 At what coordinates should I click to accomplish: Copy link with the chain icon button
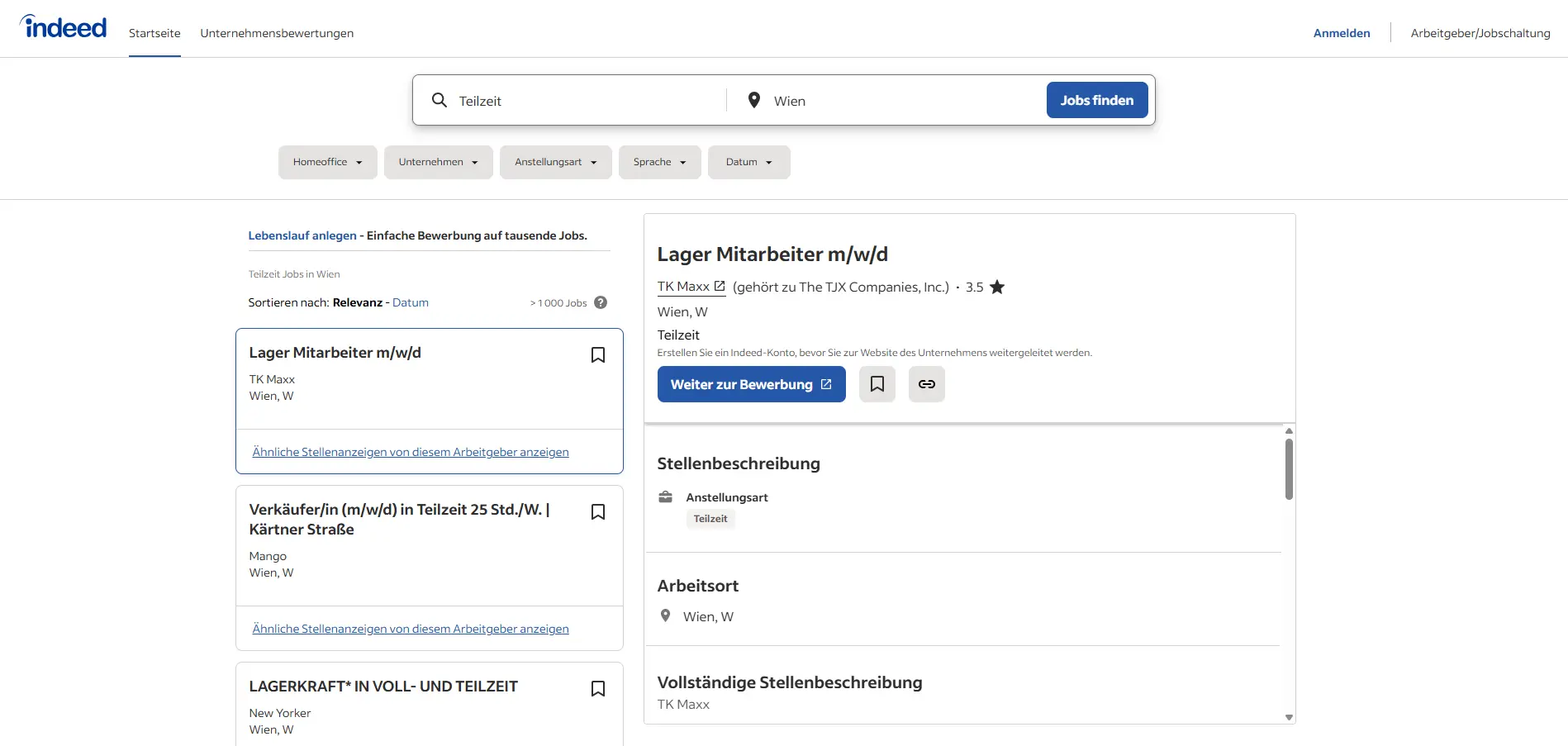(x=927, y=384)
